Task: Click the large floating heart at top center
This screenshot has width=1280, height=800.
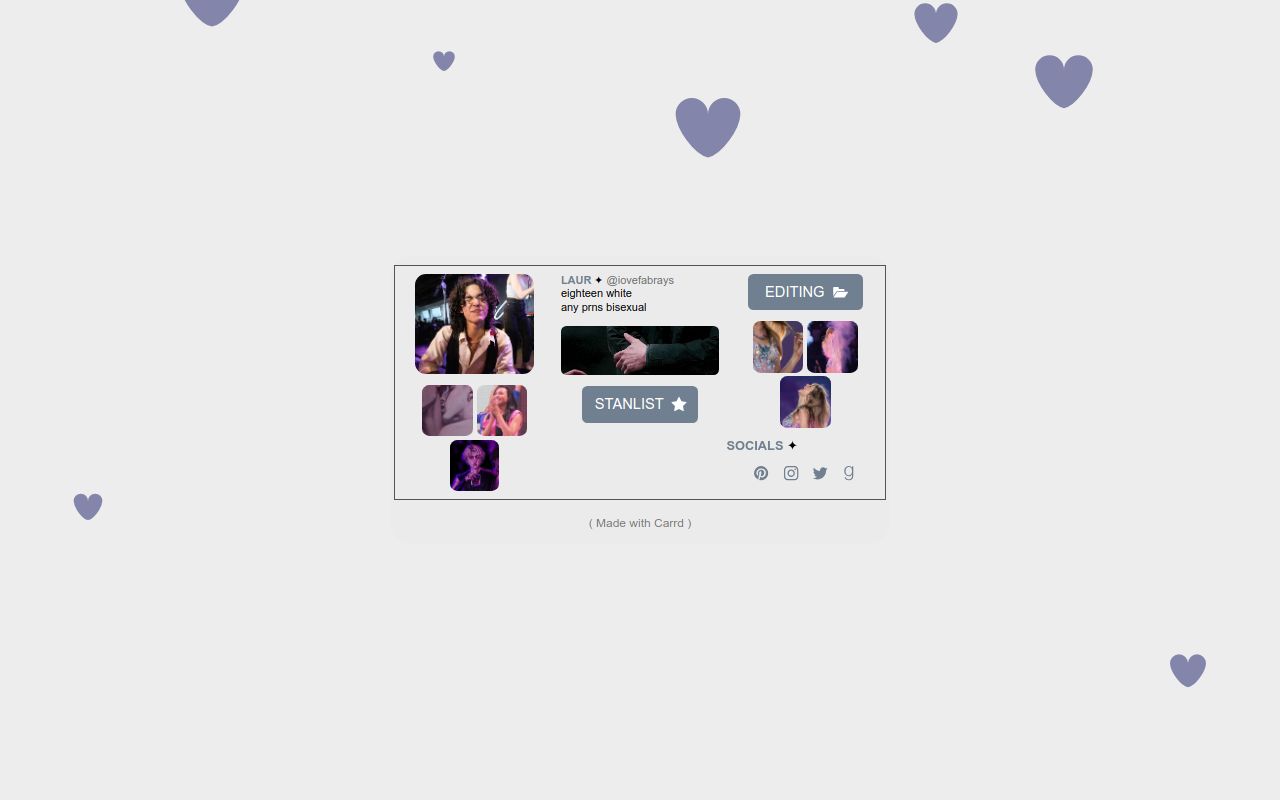Action: [x=708, y=126]
